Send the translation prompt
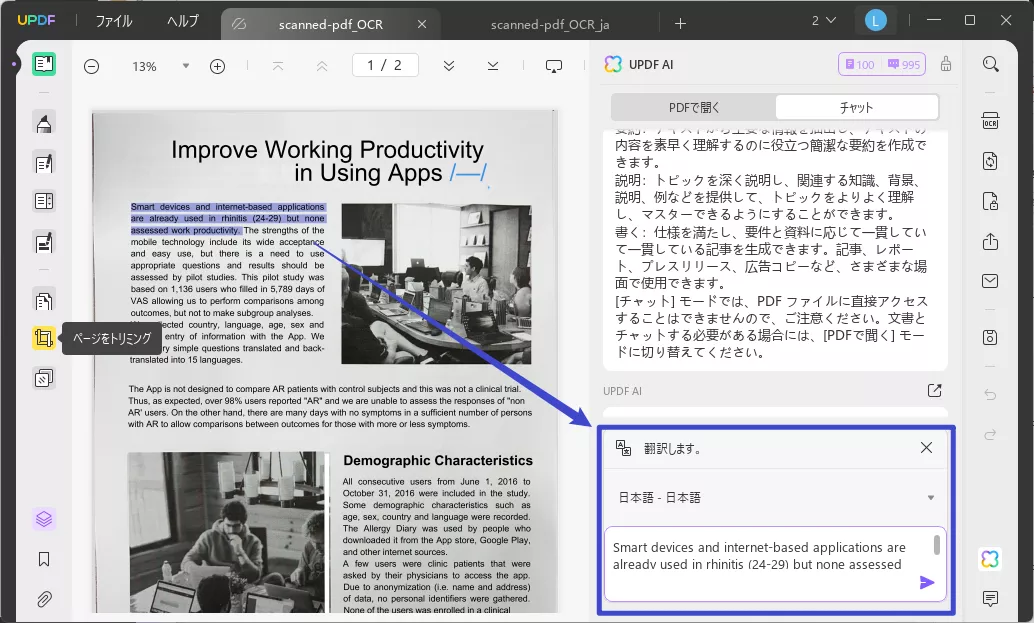This screenshot has width=1034, height=623. click(927, 582)
